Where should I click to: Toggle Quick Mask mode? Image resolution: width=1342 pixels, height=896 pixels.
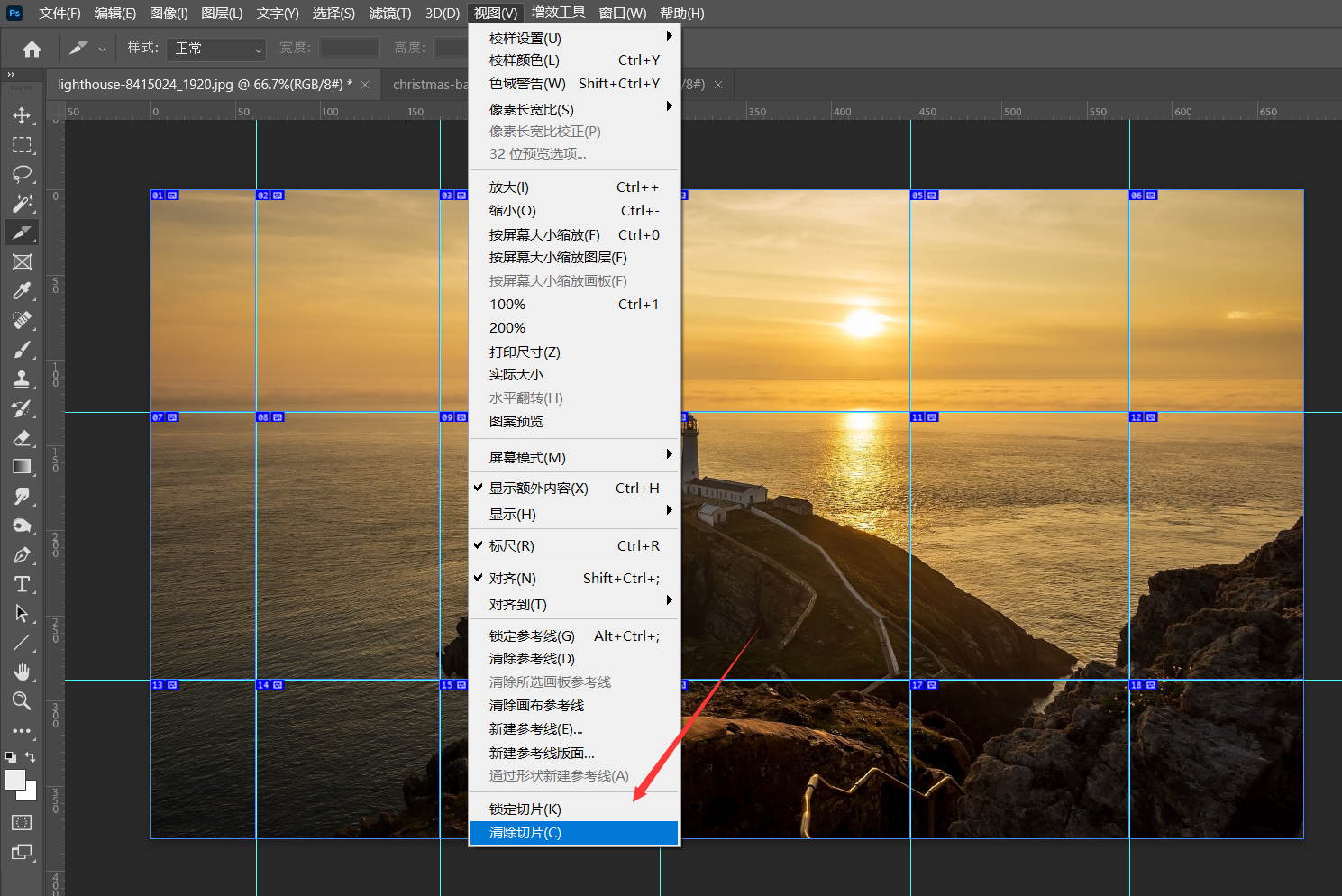coord(22,822)
